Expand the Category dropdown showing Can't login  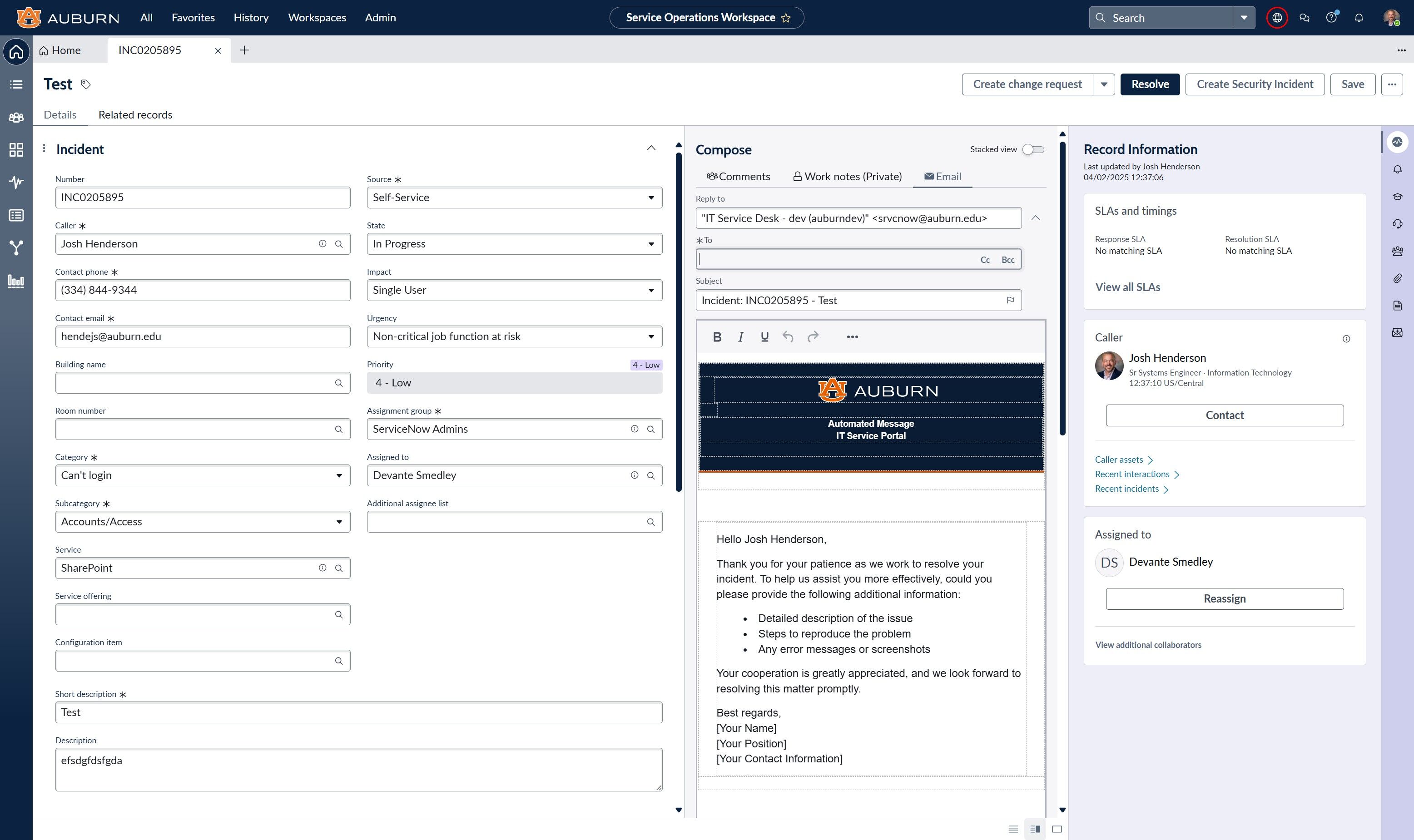(x=202, y=475)
